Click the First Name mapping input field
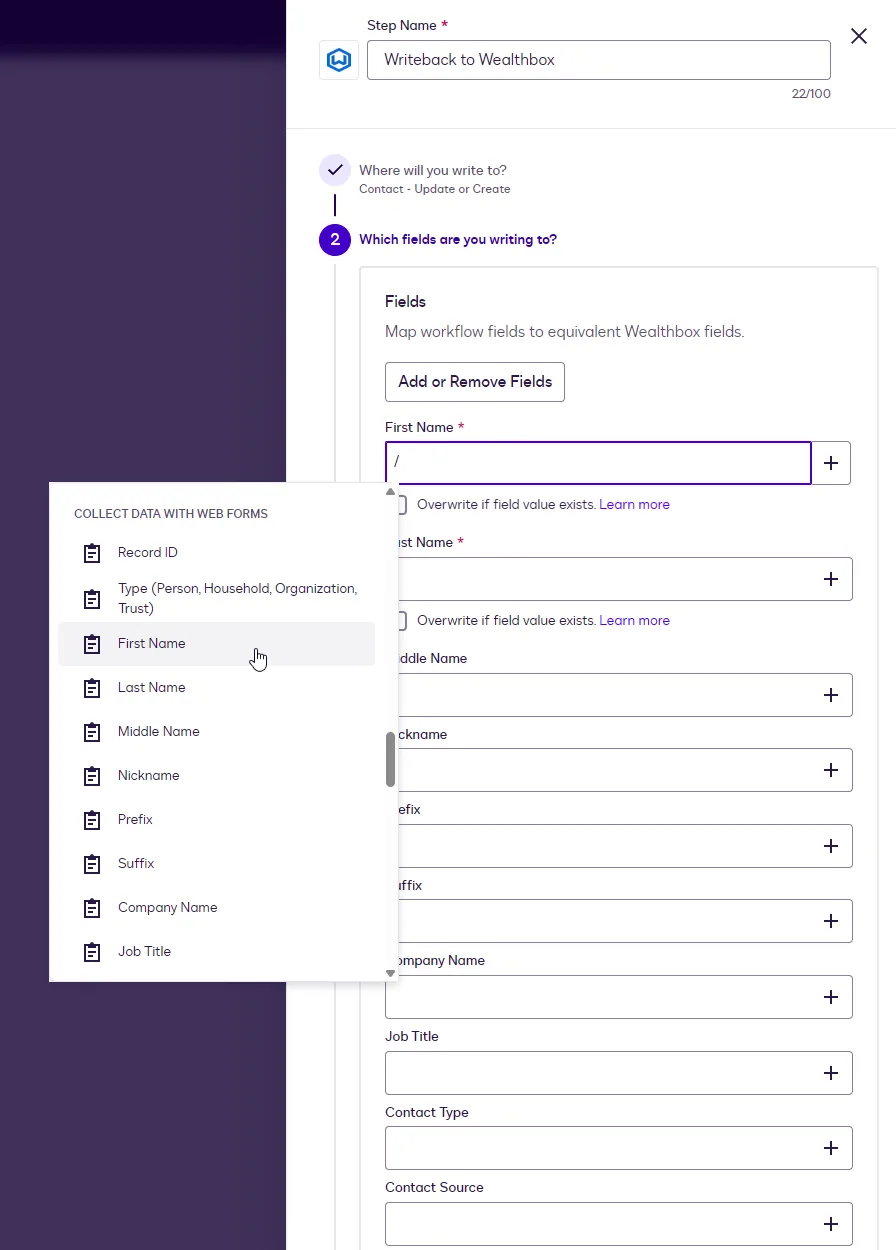 (x=598, y=463)
